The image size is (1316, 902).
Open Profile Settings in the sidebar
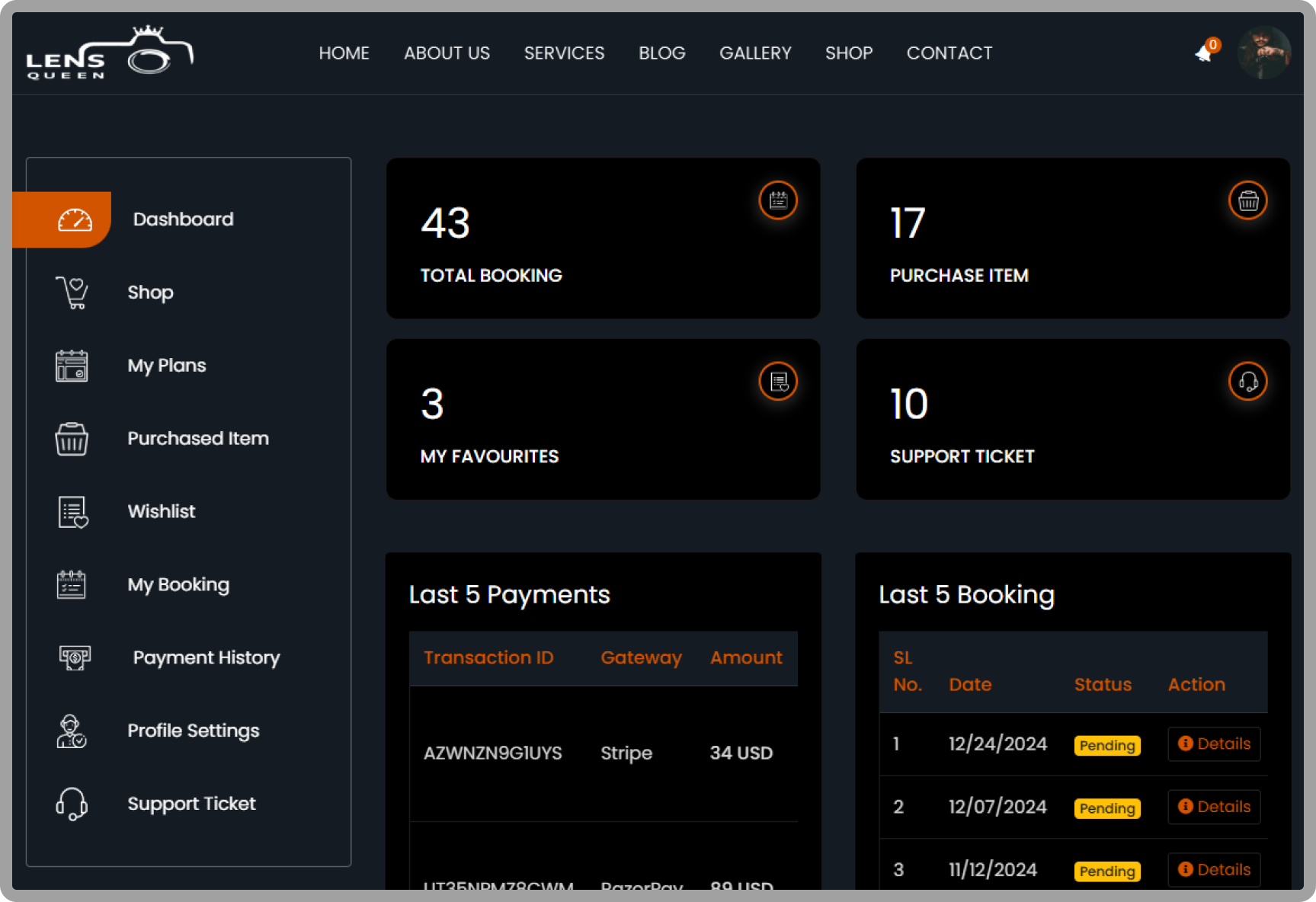click(194, 731)
